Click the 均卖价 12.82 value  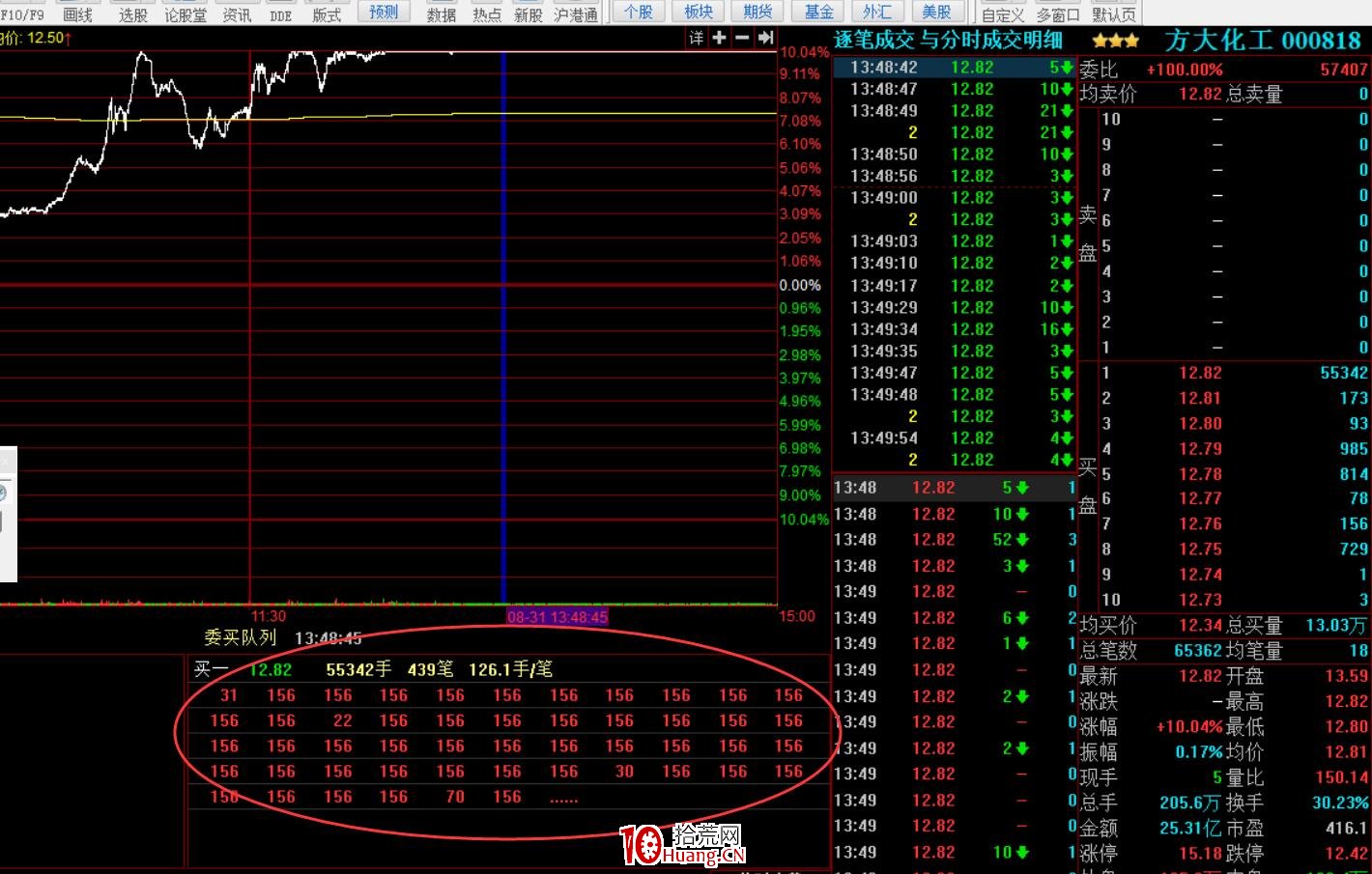pos(1200,94)
